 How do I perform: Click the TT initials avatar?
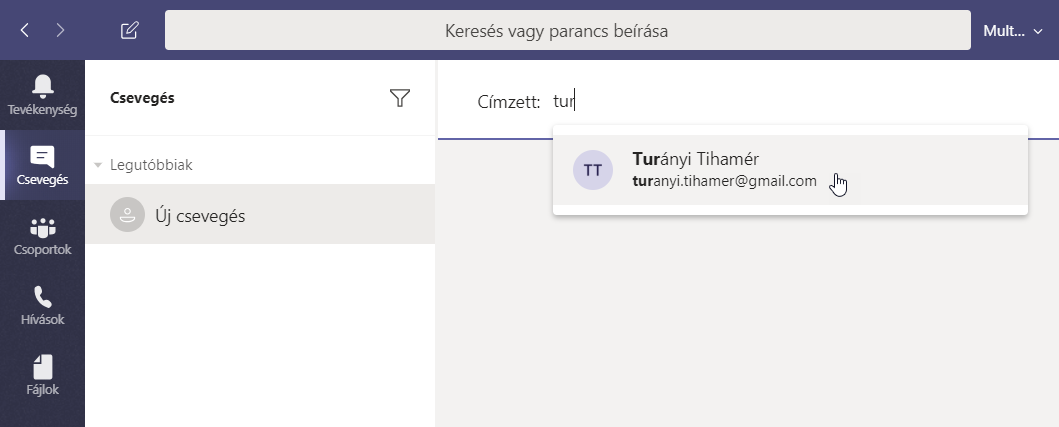[592, 170]
